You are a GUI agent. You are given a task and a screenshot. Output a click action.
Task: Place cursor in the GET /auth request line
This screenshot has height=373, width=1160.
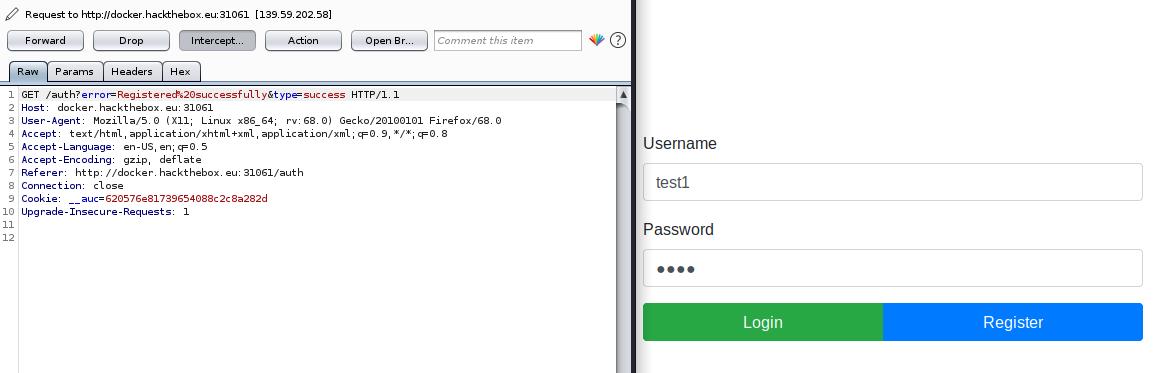[210, 95]
